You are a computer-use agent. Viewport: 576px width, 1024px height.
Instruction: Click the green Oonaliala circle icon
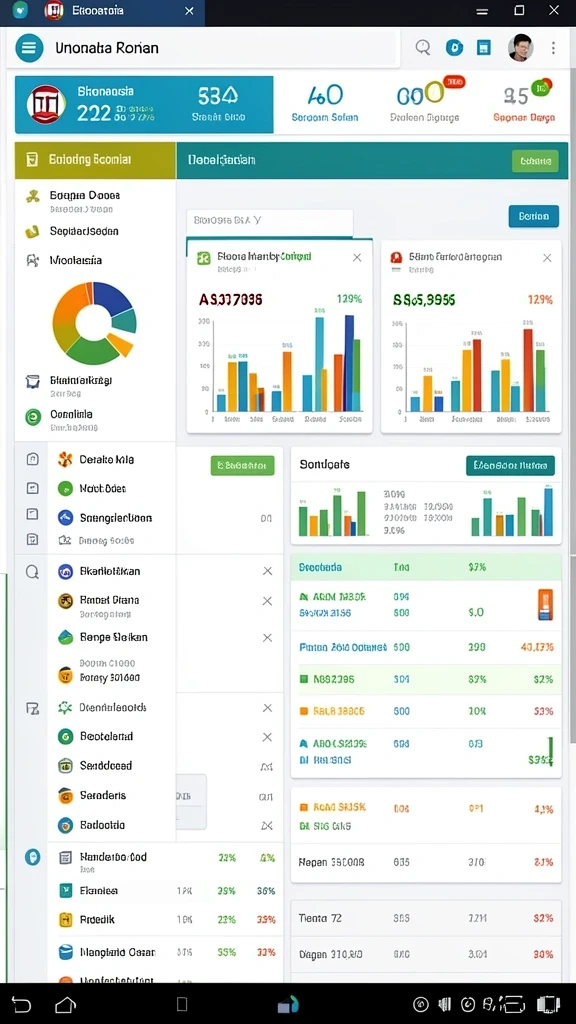click(33, 417)
